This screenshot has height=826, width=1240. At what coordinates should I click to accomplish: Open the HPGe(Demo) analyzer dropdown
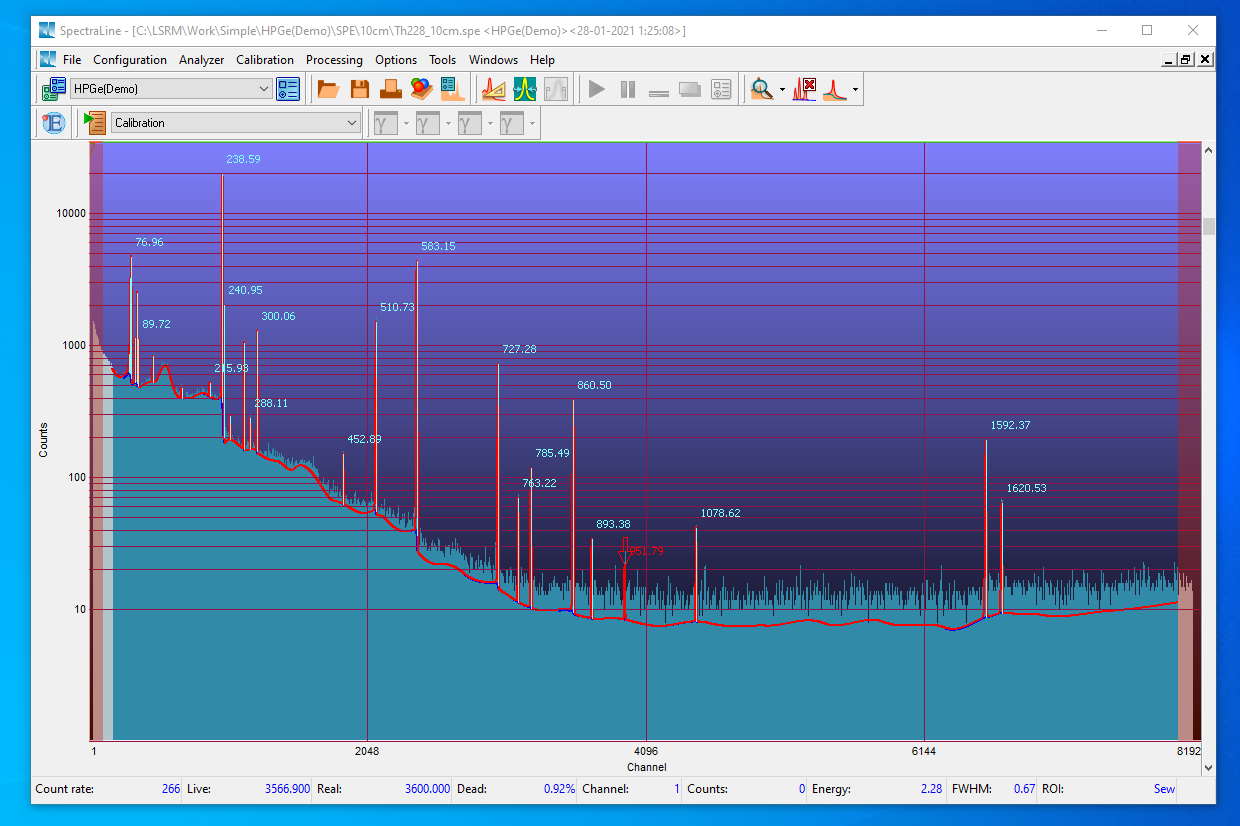click(264, 89)
